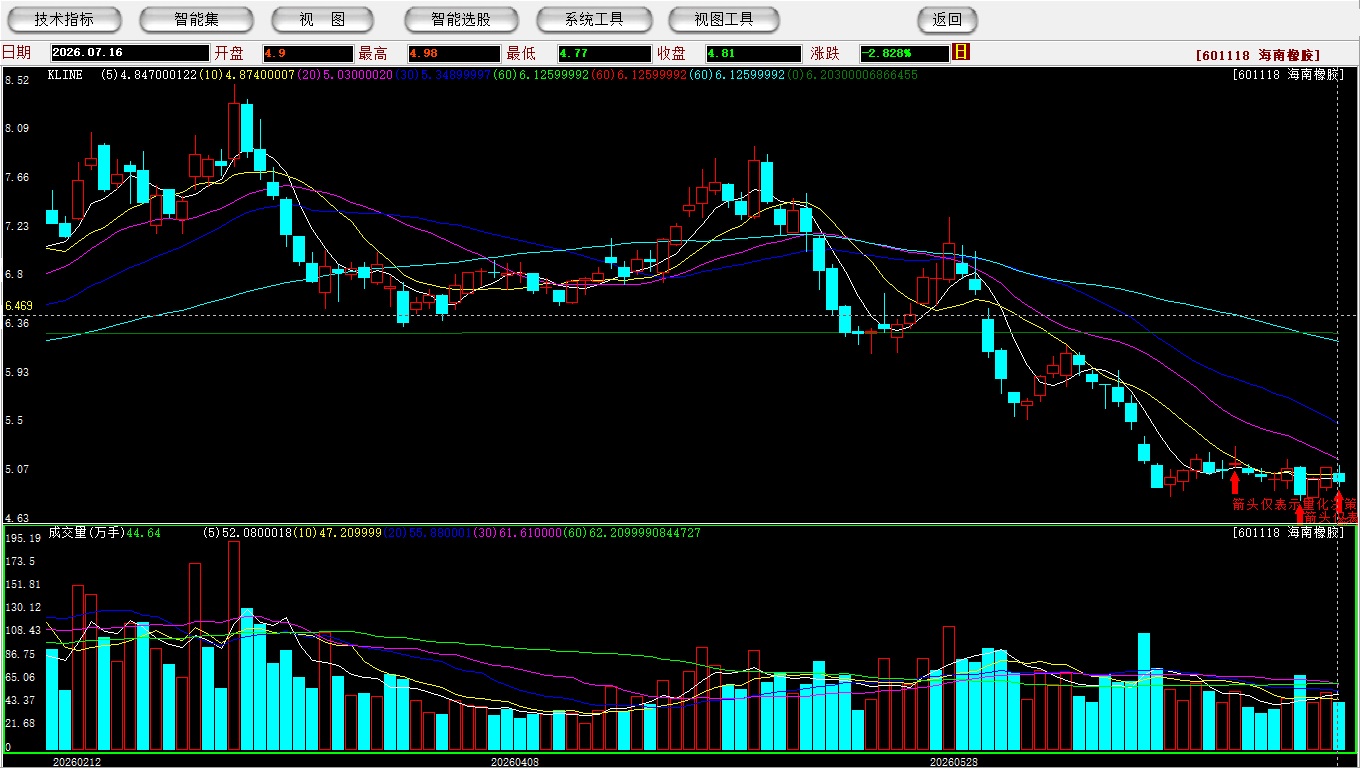Click the 8.52 price axis value
This screenshot has width=1360, height=768.
[x=16, y=80]
